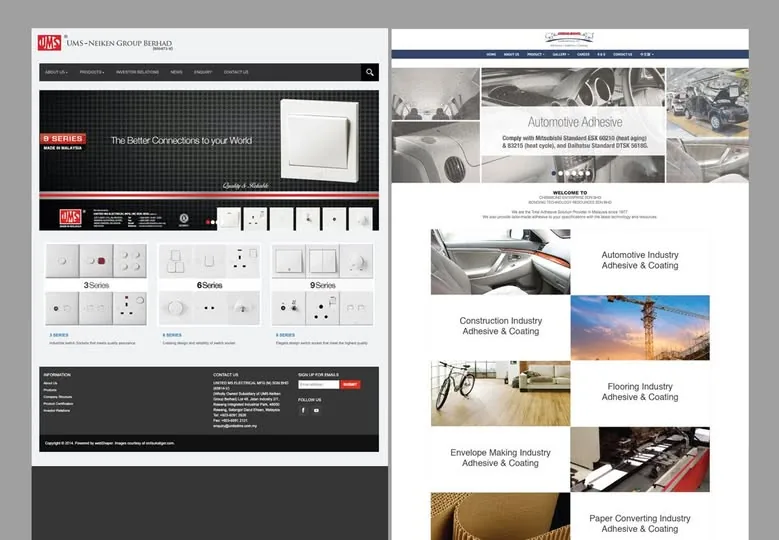Click the corrugated cardboard photo tile
This screenshot has width=779, height=540.
(x=500, y=516)
